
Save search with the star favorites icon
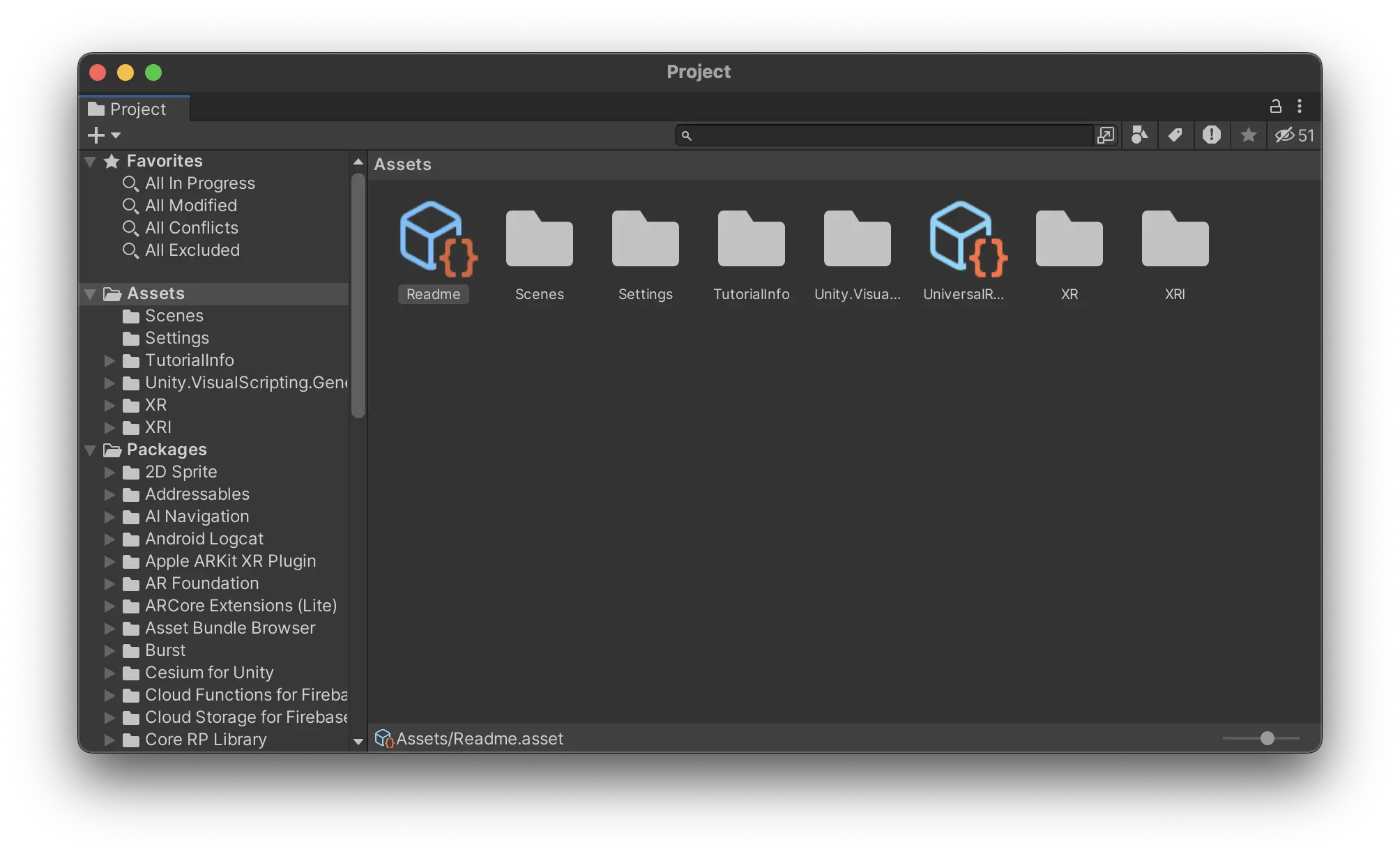[x=1248, y=135]
